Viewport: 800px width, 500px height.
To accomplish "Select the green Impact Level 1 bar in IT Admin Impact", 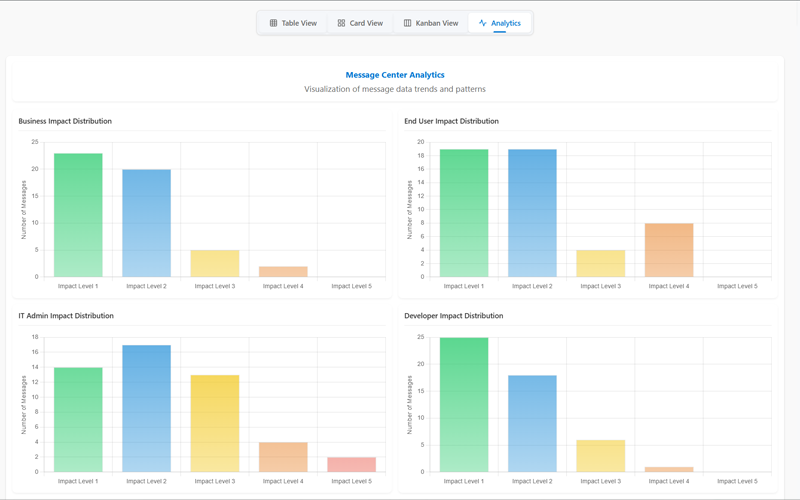I will [78, 420].
